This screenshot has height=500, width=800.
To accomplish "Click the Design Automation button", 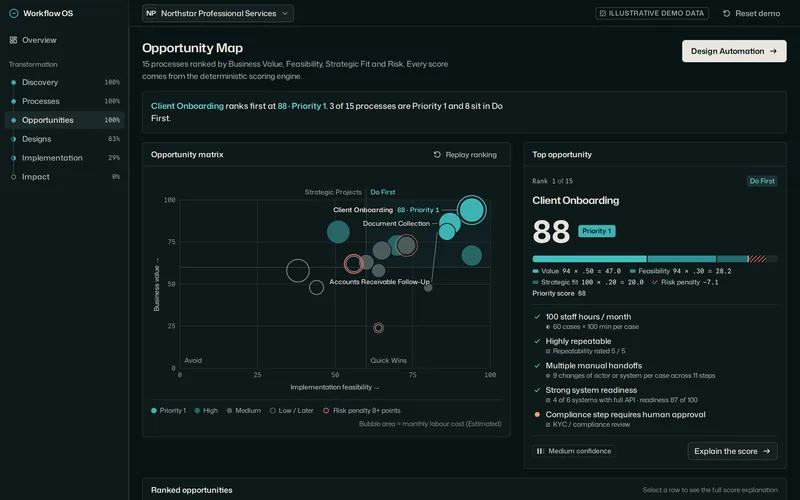I will pyautogui.click(x=734, y=51).
